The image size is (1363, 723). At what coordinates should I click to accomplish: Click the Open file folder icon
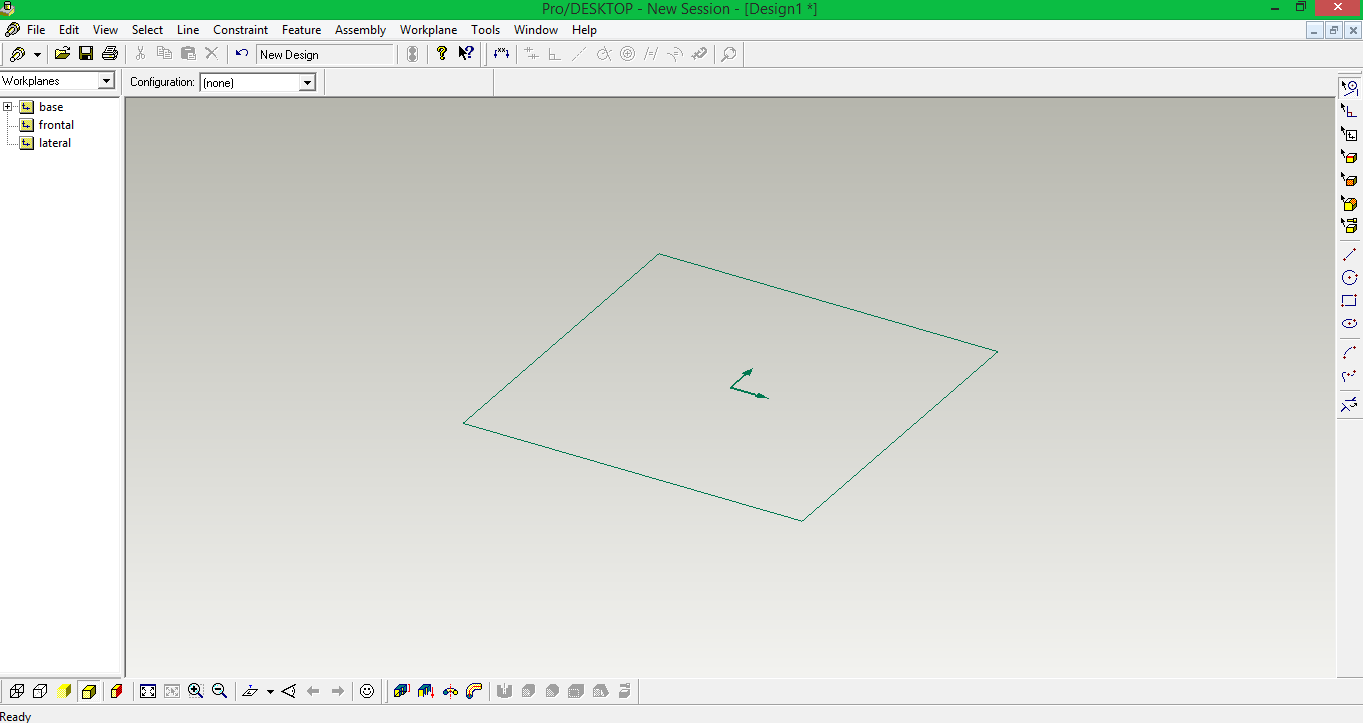tap(62, 54)
